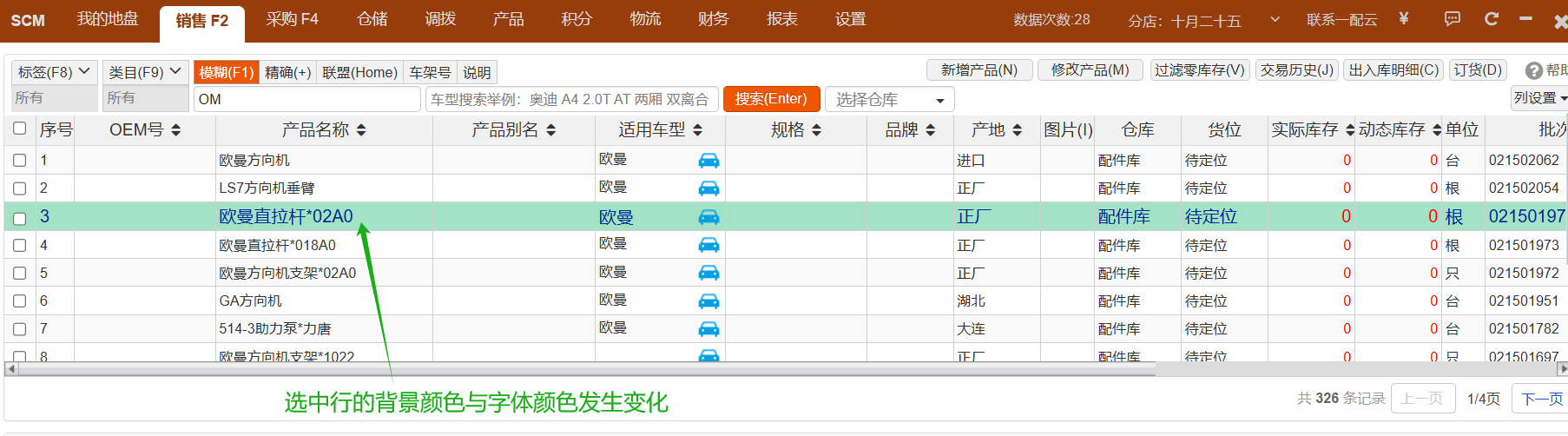
Task: Click the blue car icon for 欧曼方向机
Action: click(708, 160)
